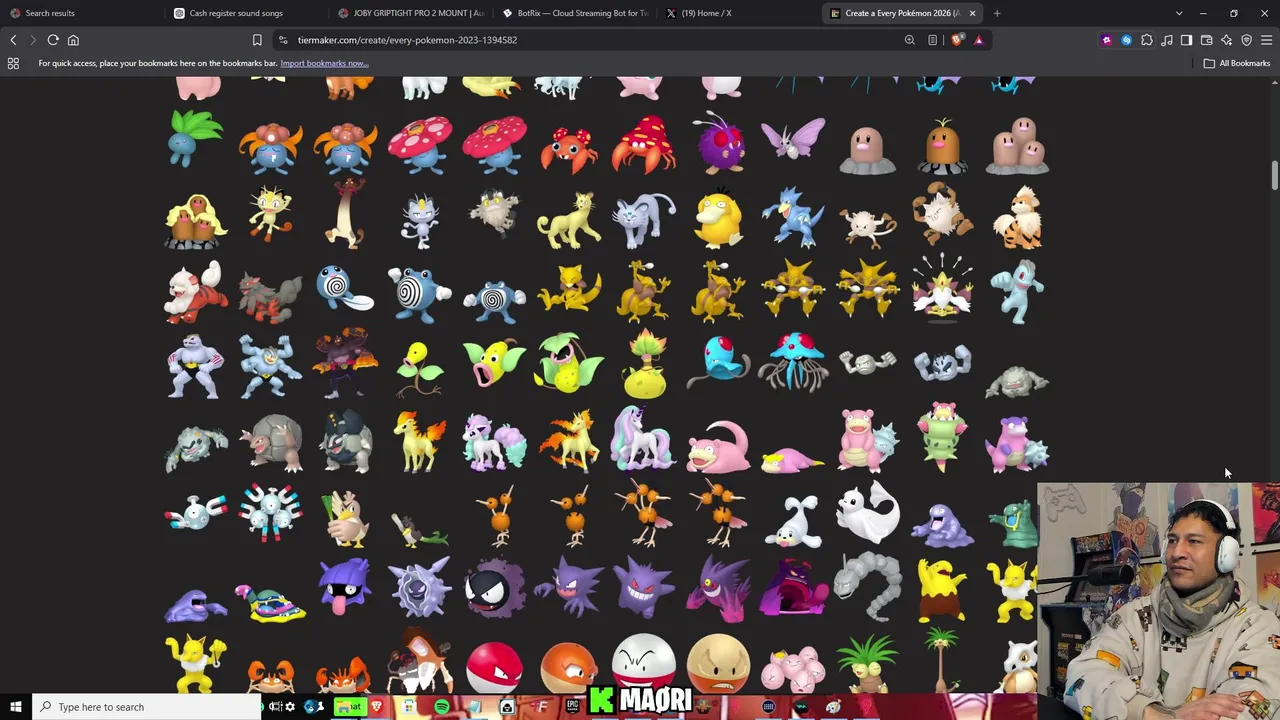
Task: Select the Abra image
Action: pyautogui.click(x=569, y=289)
